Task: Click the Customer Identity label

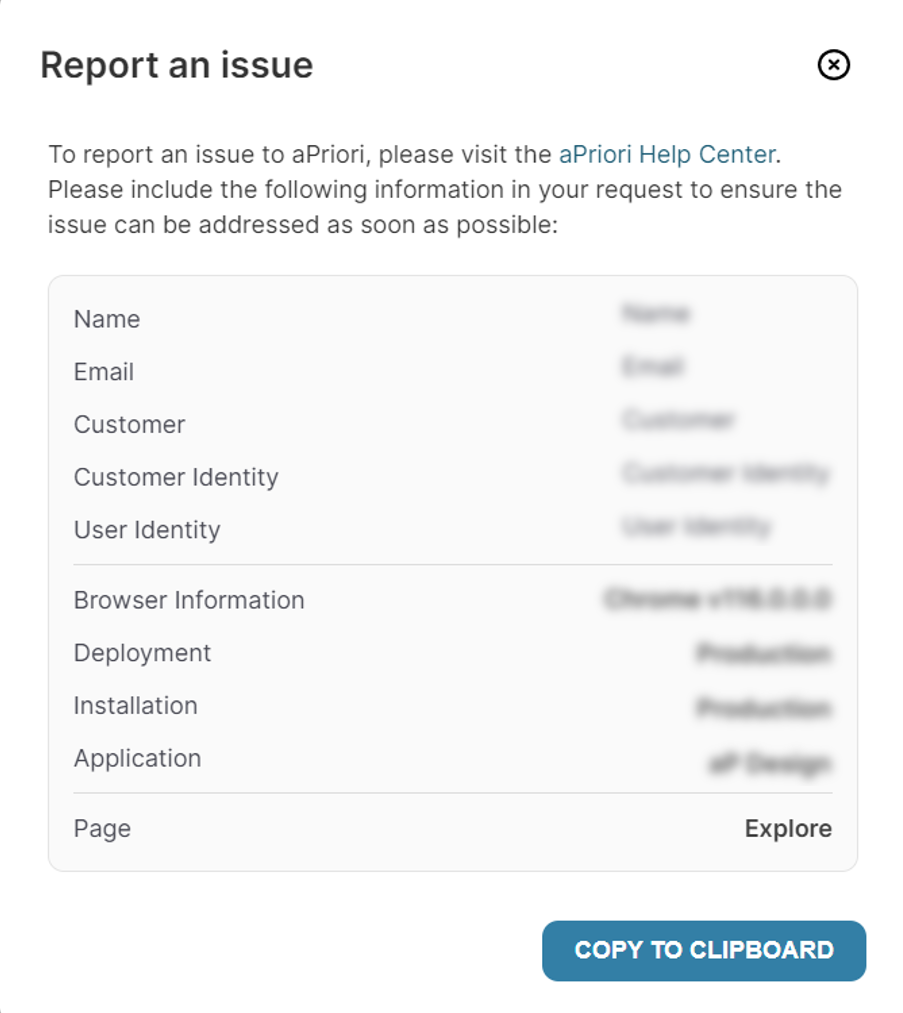Action: (176, 477)
